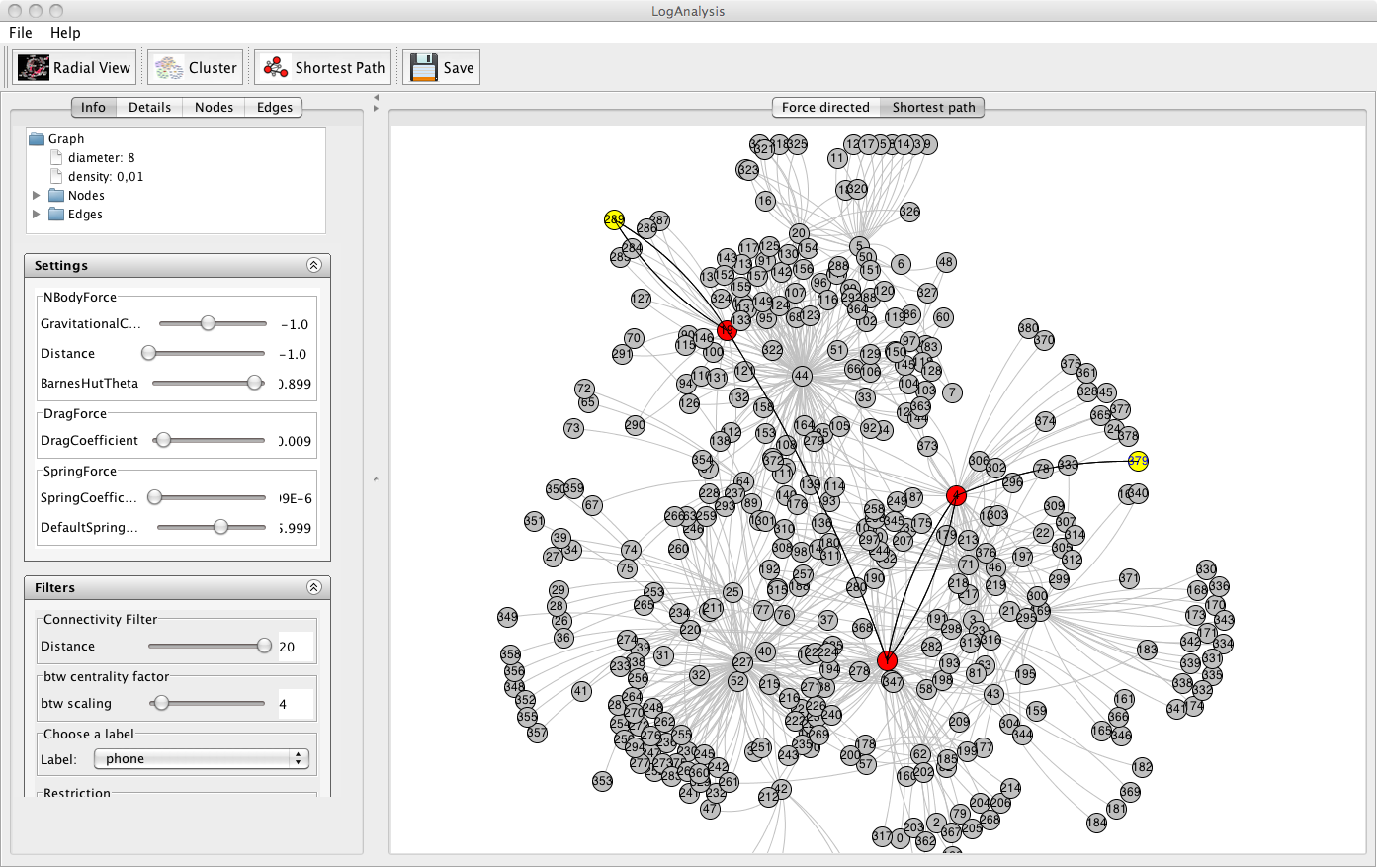1377x868 pixels.
Task: Select graph node 370
Action: [x=1045, y=340]
